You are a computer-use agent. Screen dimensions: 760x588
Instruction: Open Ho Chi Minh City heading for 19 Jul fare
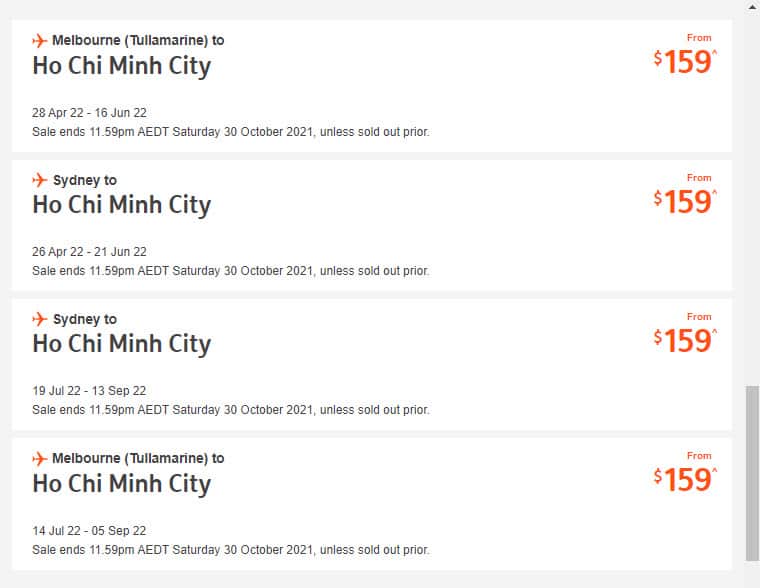[x=121, y=344]
